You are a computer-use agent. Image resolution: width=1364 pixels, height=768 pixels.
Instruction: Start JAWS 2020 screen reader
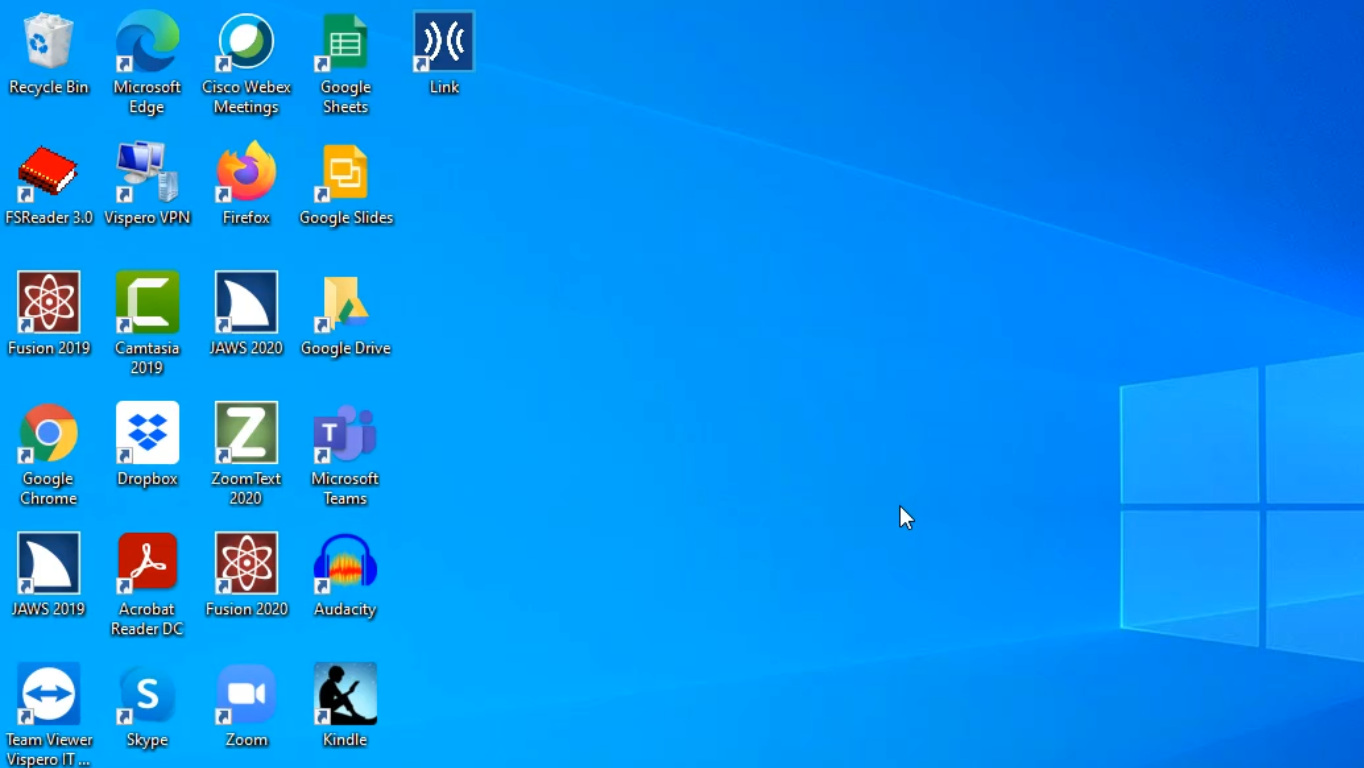coord(246,302)
